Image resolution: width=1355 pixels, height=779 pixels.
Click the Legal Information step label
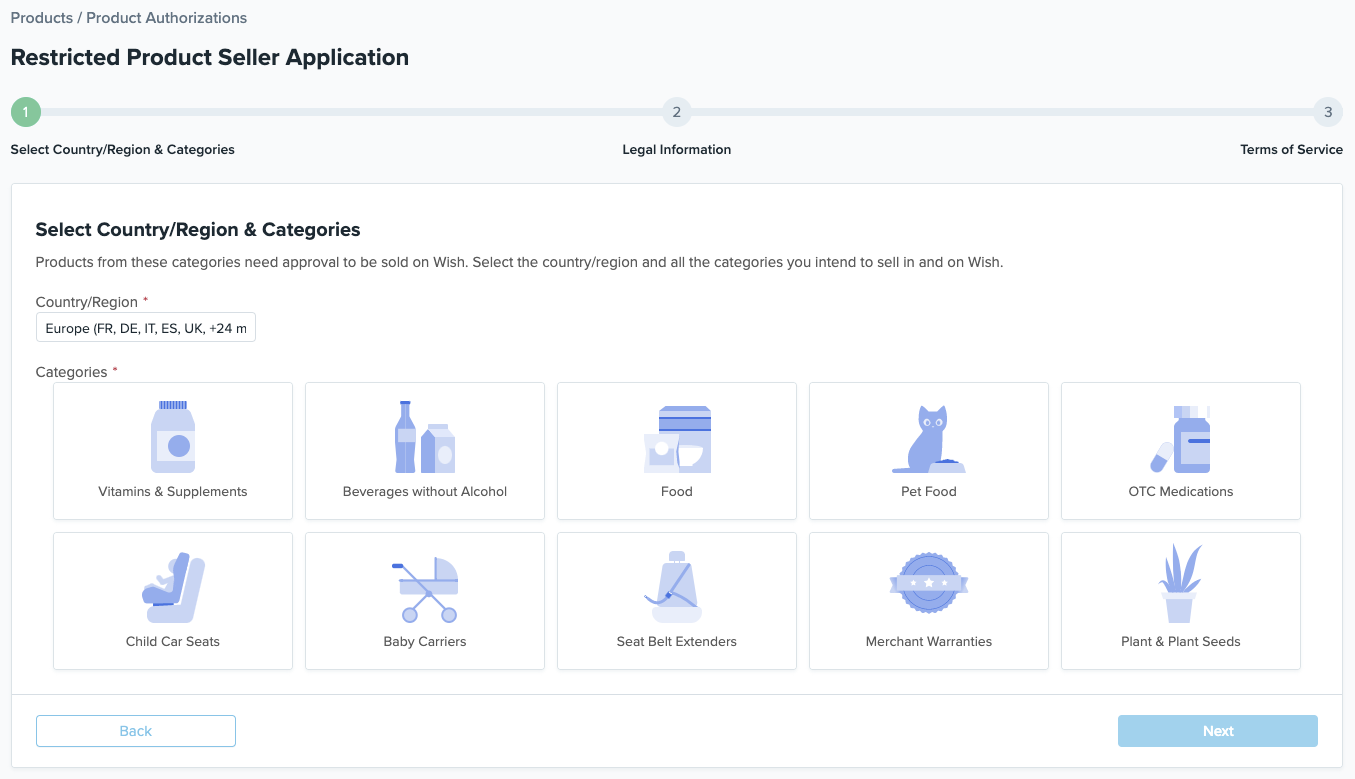[x=677, y=150]
